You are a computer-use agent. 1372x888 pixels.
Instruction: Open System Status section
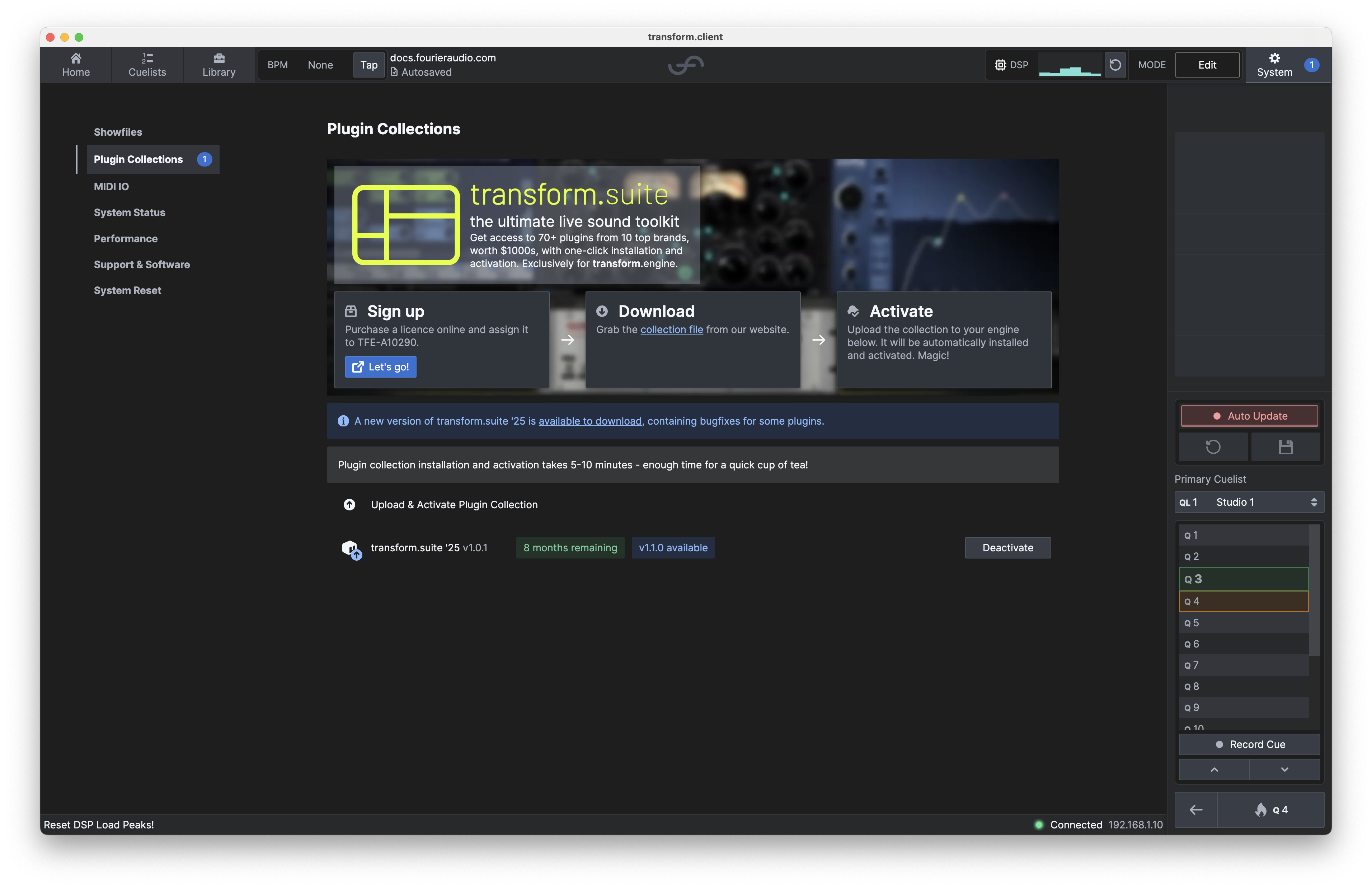(x=130, y=212)
